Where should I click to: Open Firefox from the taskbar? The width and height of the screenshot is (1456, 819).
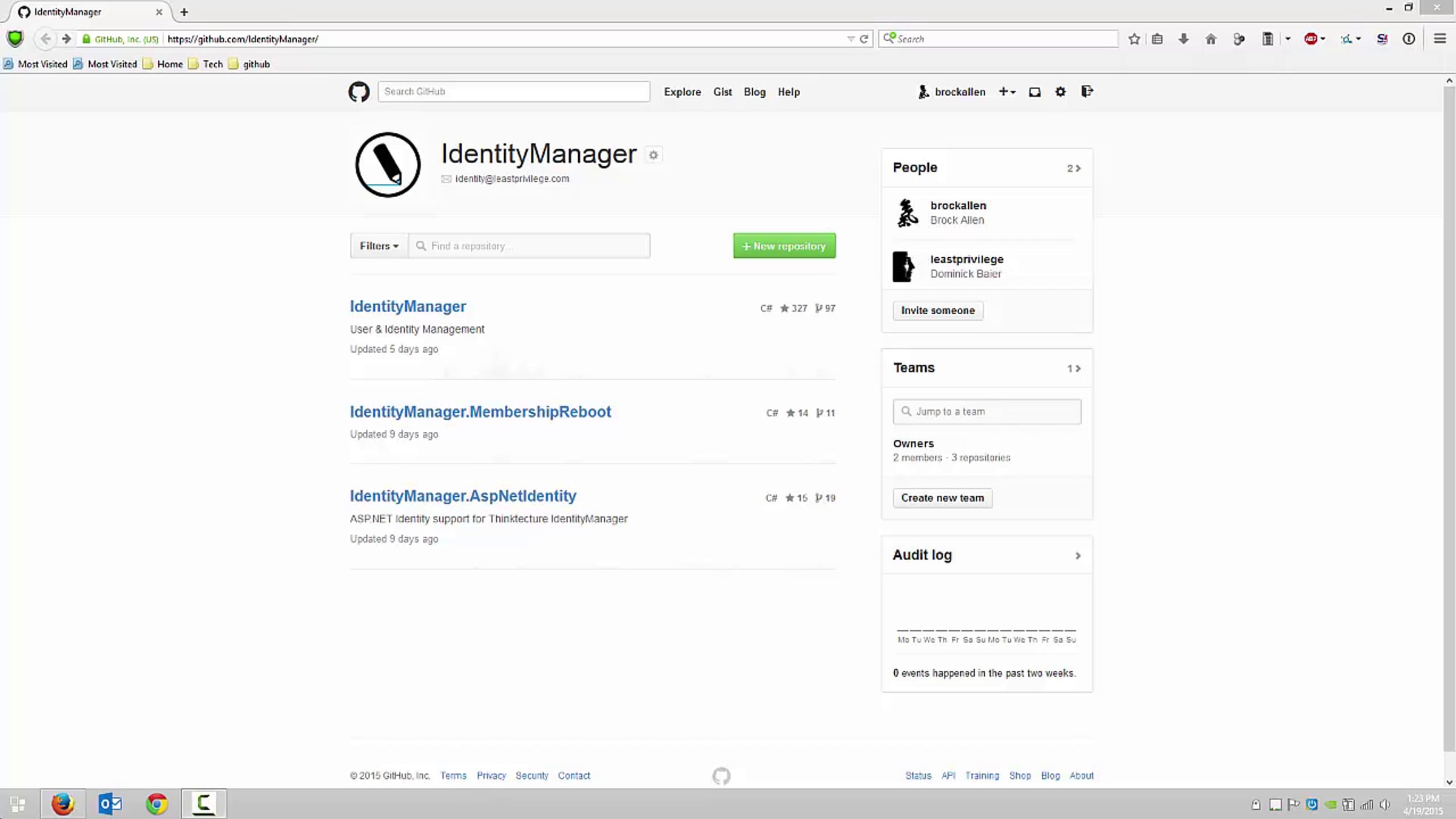point(62,804)
